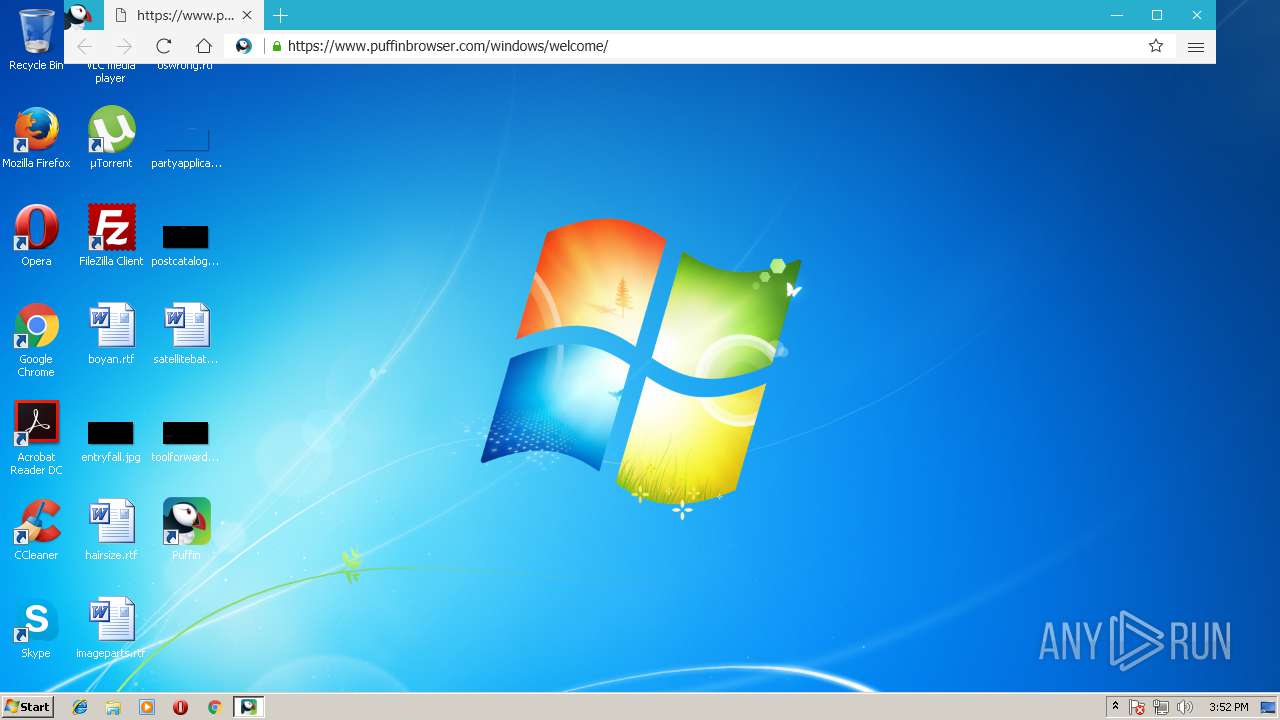Open the Action Center flag icon

pos(1137,707)
